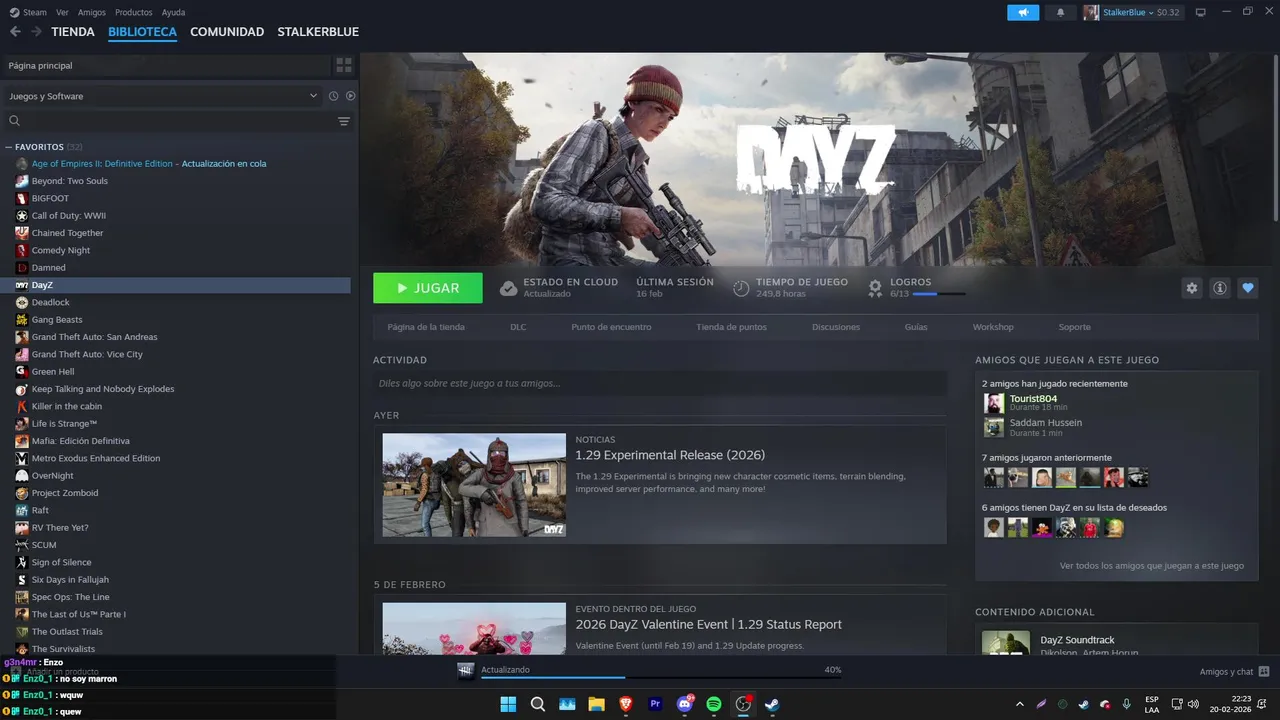Viewport: 1280px width, 720px height.
Task: Open Brave browser in the taskbar
Action: tap(626, 704)
